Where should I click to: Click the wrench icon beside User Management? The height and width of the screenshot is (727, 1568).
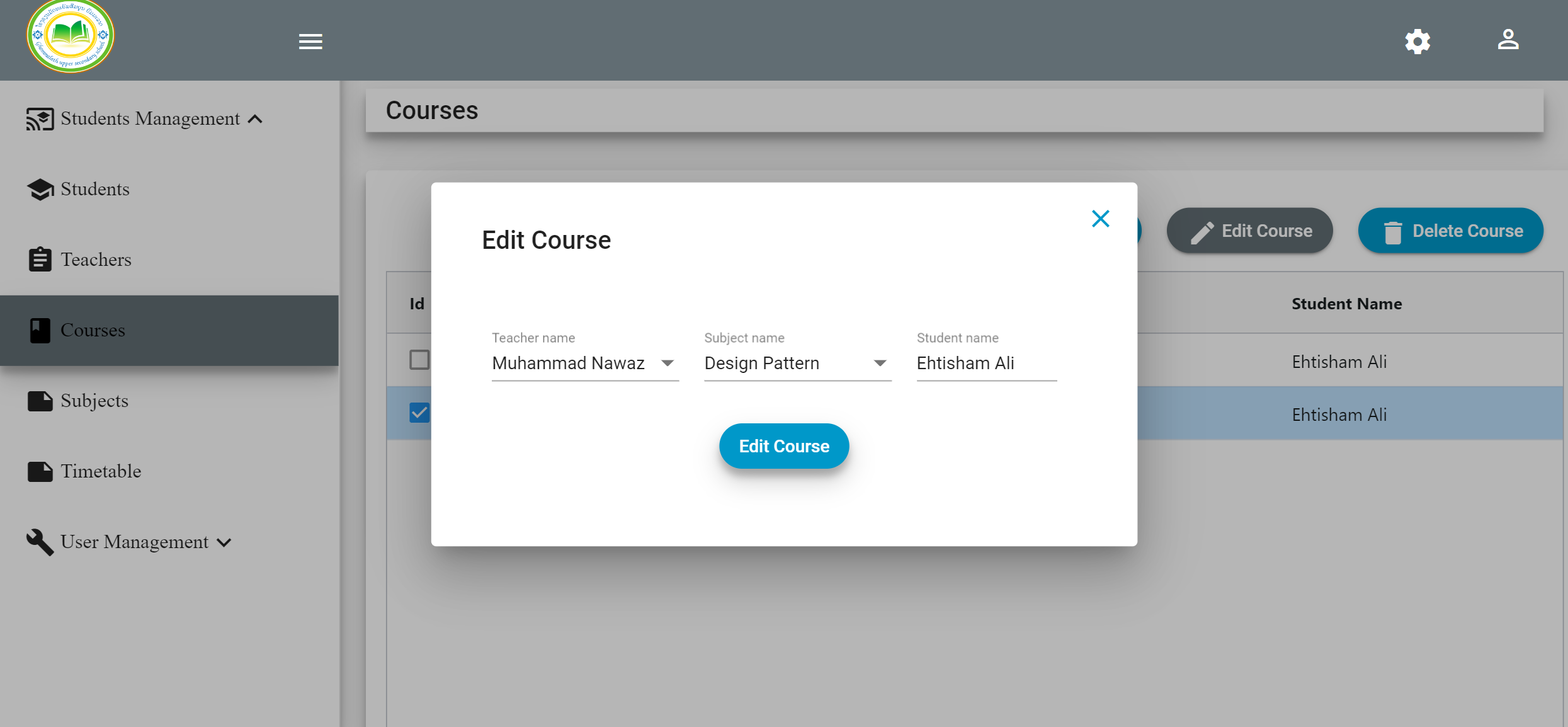[40, 542]
